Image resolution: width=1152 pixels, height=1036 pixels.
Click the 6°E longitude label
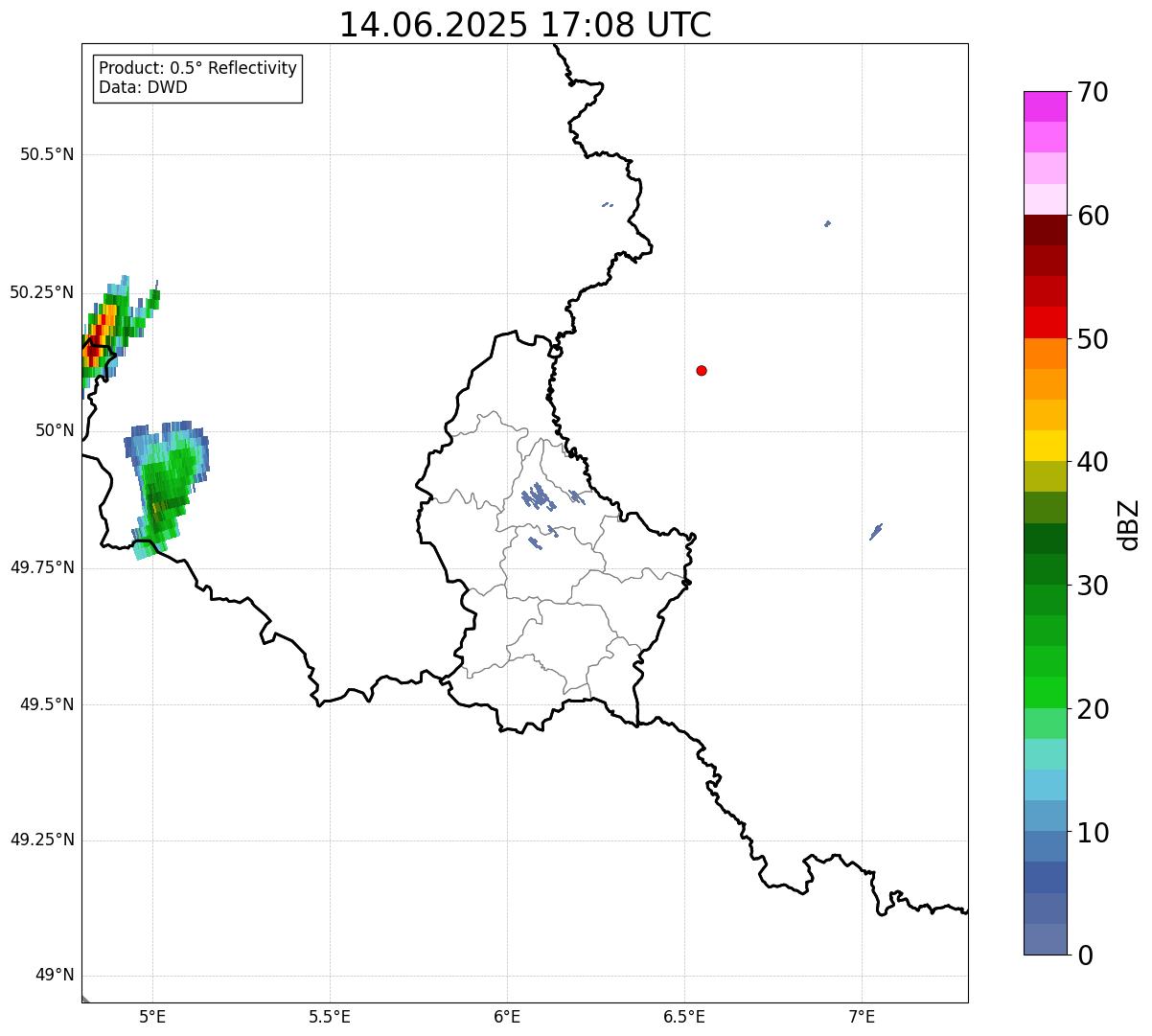click(507, 1016)
